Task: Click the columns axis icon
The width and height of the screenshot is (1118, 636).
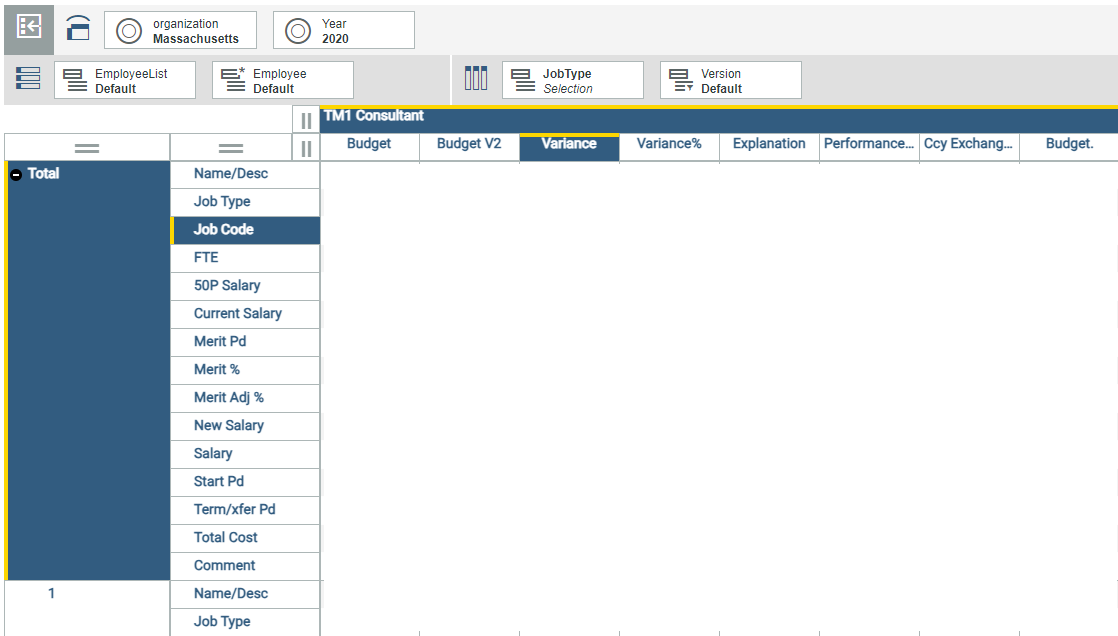Action: (476, 79)
